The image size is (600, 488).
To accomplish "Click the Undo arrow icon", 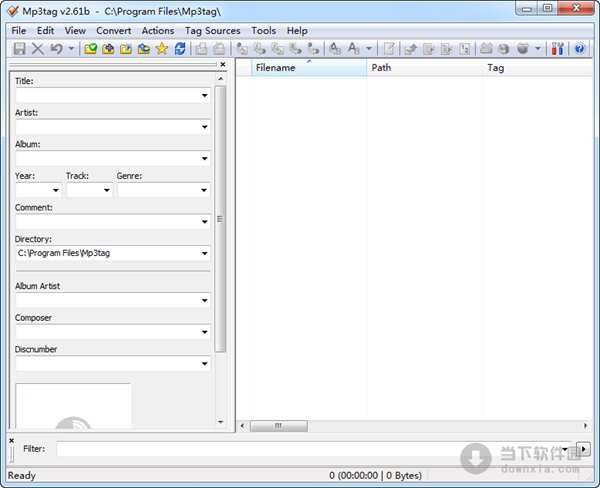I will pyautogui.click(x=57, y=49).
